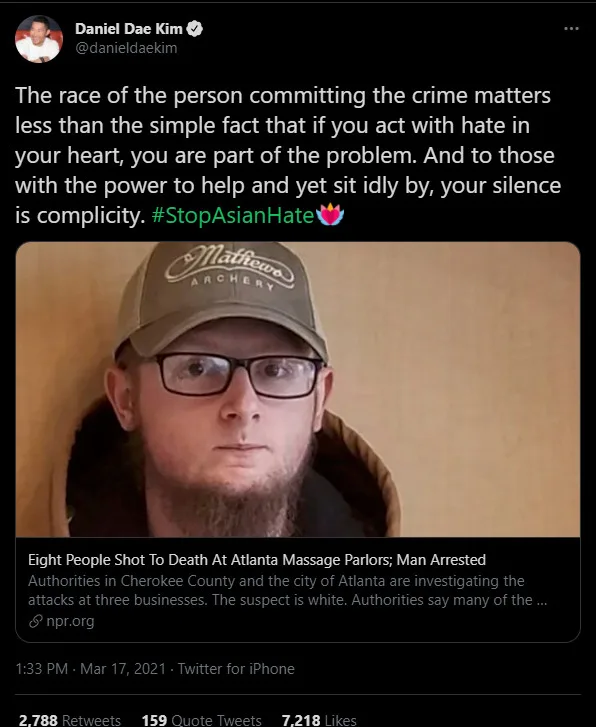The width and height of the screenshot is (596, 727).
Task: Open the npr.org source link
Action: tap(70, 621)
